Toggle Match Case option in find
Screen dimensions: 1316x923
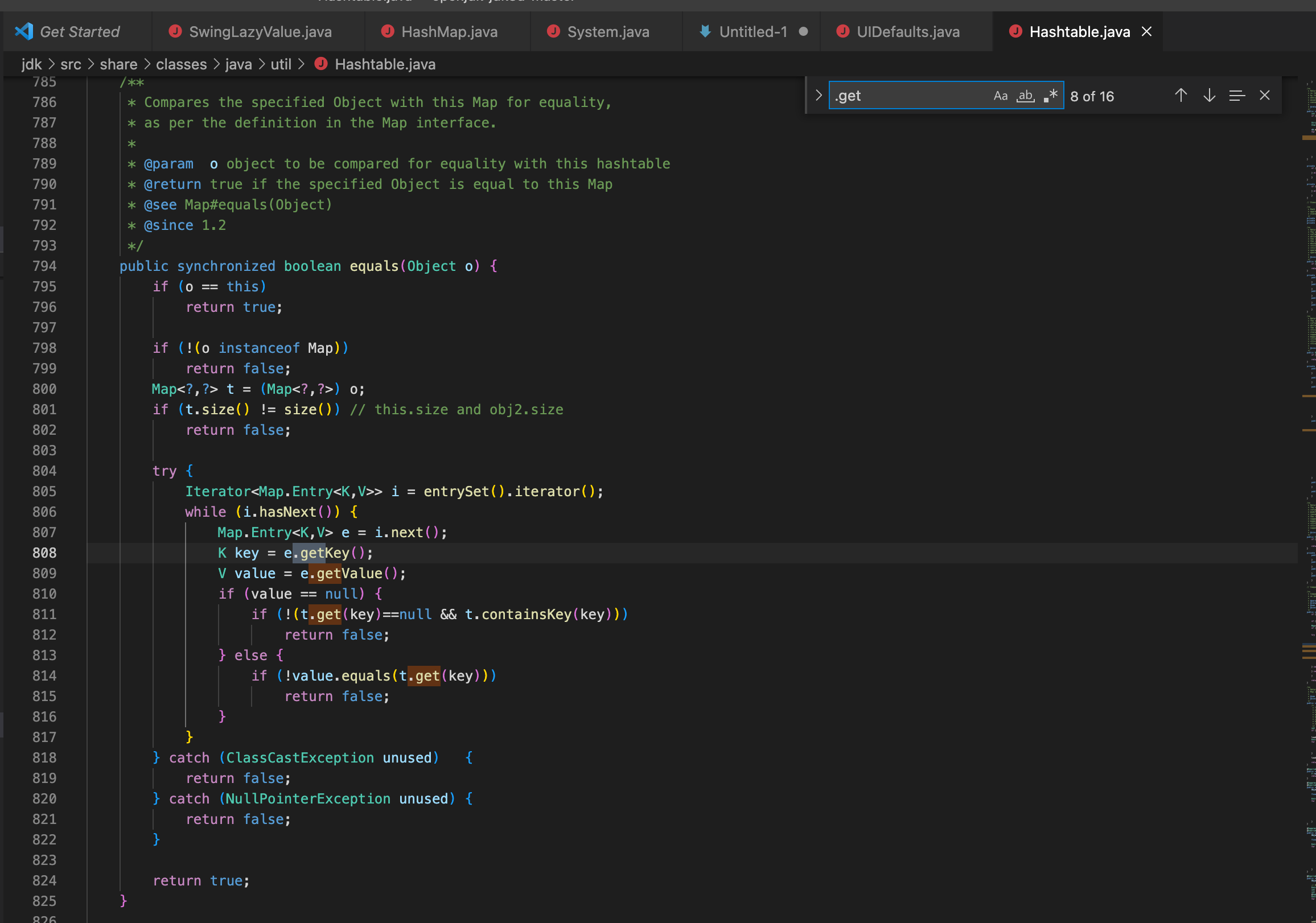pyautogui.click(x=1000, y=96)
